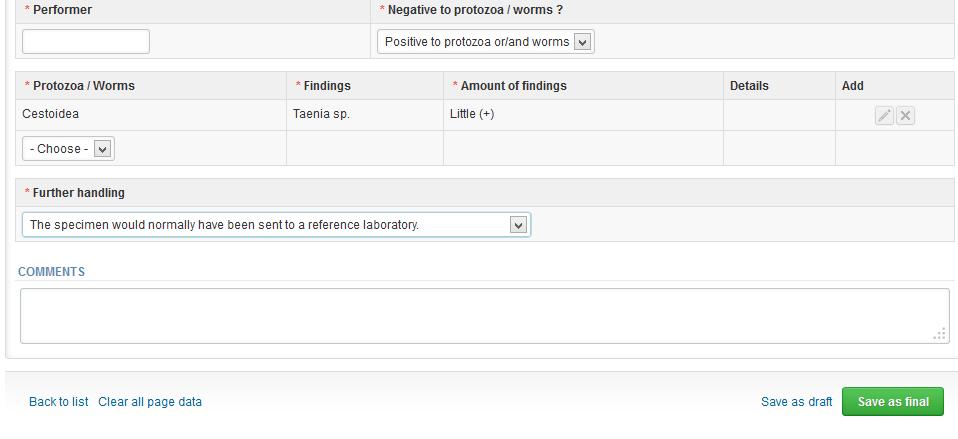Expand the '- Choose -' protozoa selector
958x439 pixels.
pos(68,149)
